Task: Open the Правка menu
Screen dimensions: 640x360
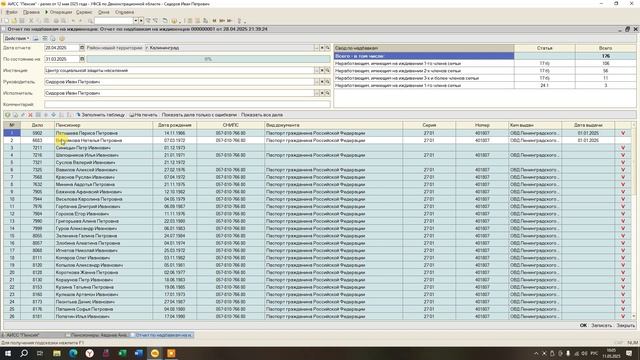Action: pyautogui.click(x=31, y=12)
